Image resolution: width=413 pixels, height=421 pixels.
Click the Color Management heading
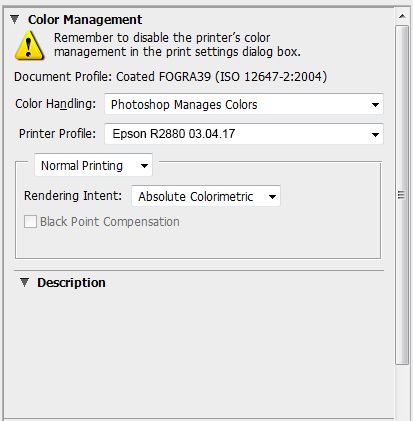coord(85,20)
